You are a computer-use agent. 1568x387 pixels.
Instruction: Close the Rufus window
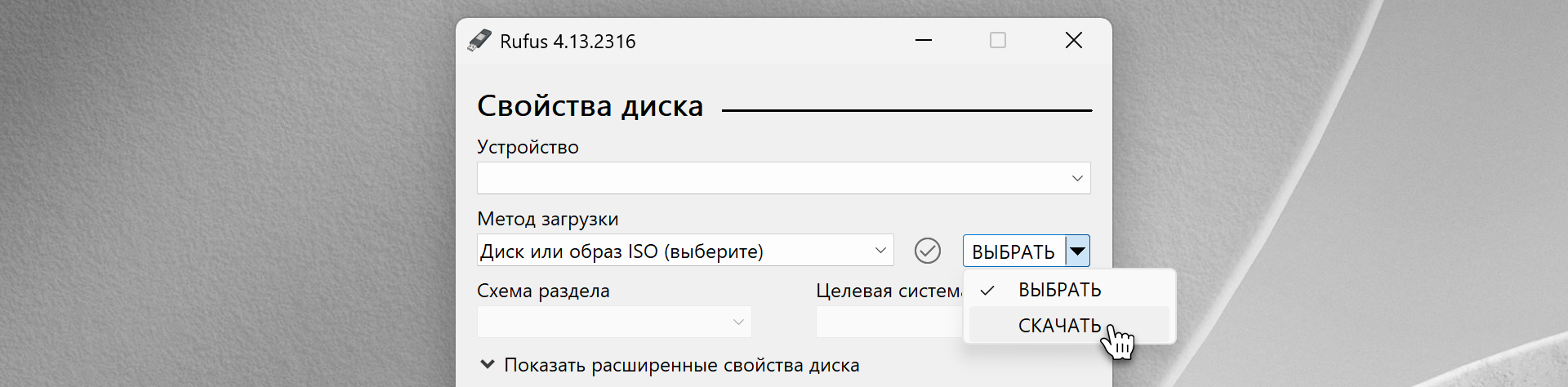1074,41
